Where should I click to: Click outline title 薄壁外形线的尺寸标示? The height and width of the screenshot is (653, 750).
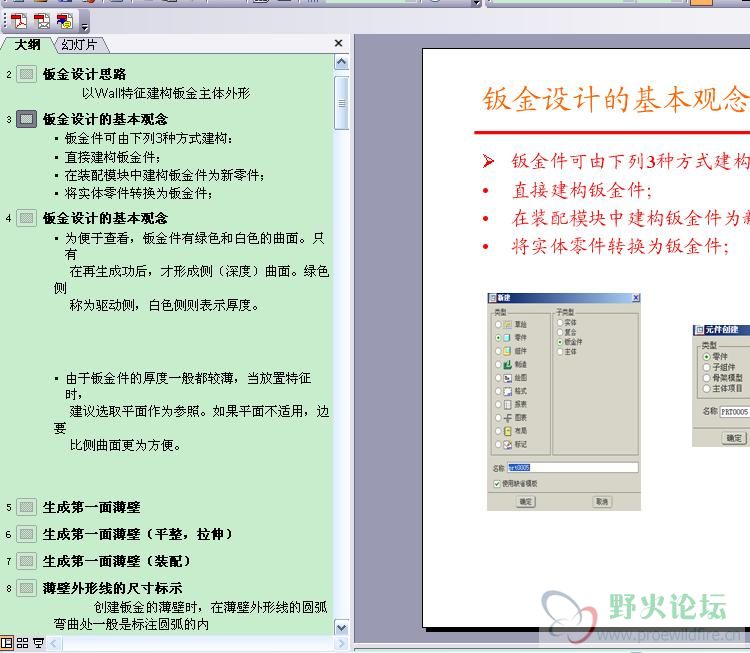point(112,588)
